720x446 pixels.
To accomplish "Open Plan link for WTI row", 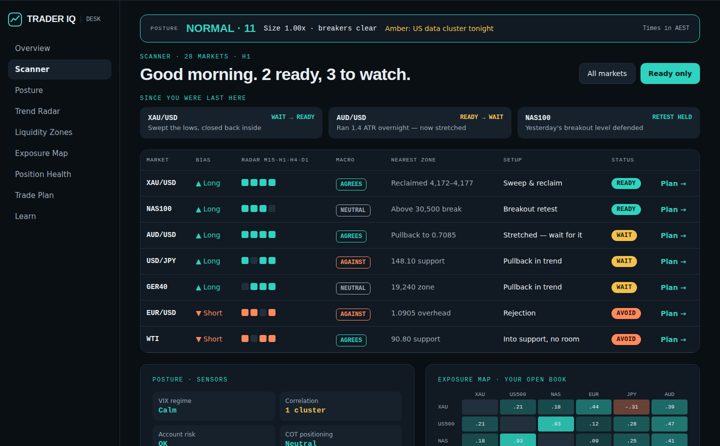I will (673, 339).
